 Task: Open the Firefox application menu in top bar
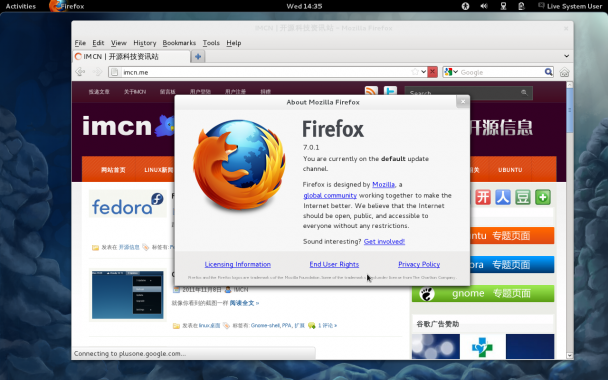click(67, 6)
